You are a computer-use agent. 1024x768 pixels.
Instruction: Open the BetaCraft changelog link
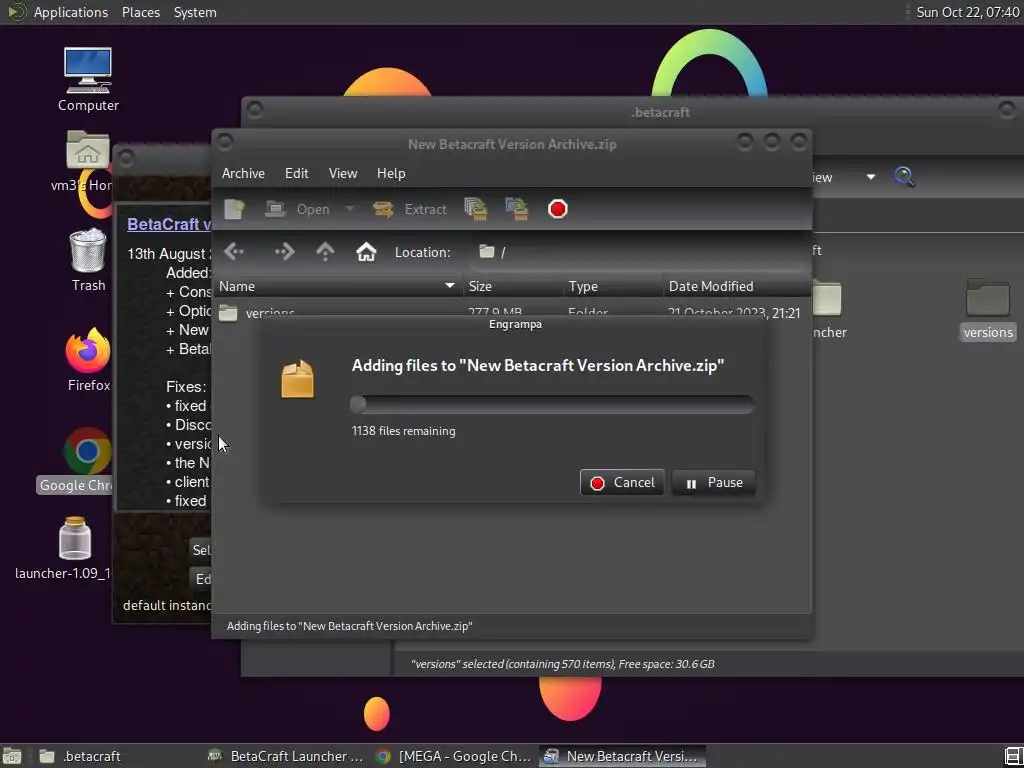tap(168, 224)
